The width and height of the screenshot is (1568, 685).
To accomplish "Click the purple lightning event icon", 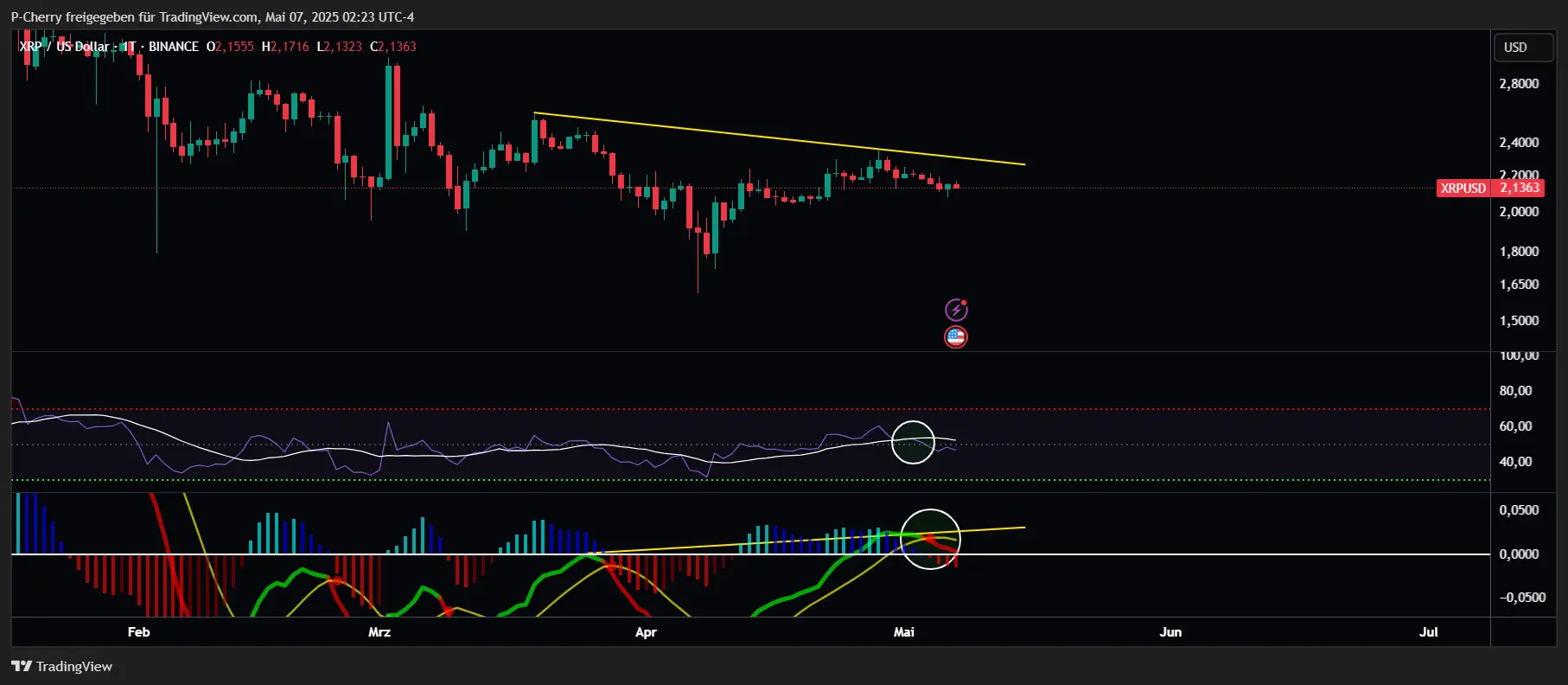I will click(955, 310).
